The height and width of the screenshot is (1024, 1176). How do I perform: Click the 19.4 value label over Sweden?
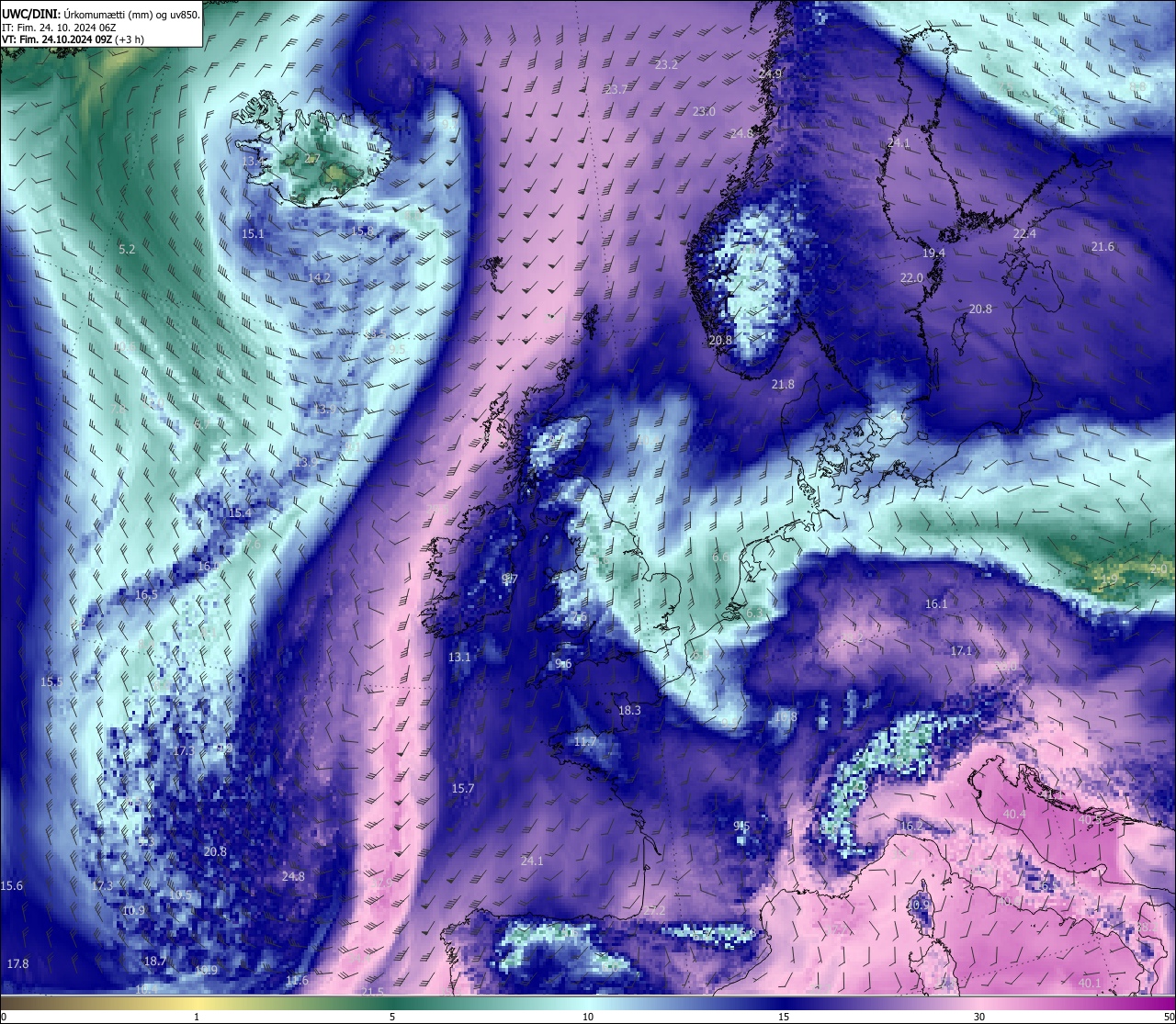[933, 253]
